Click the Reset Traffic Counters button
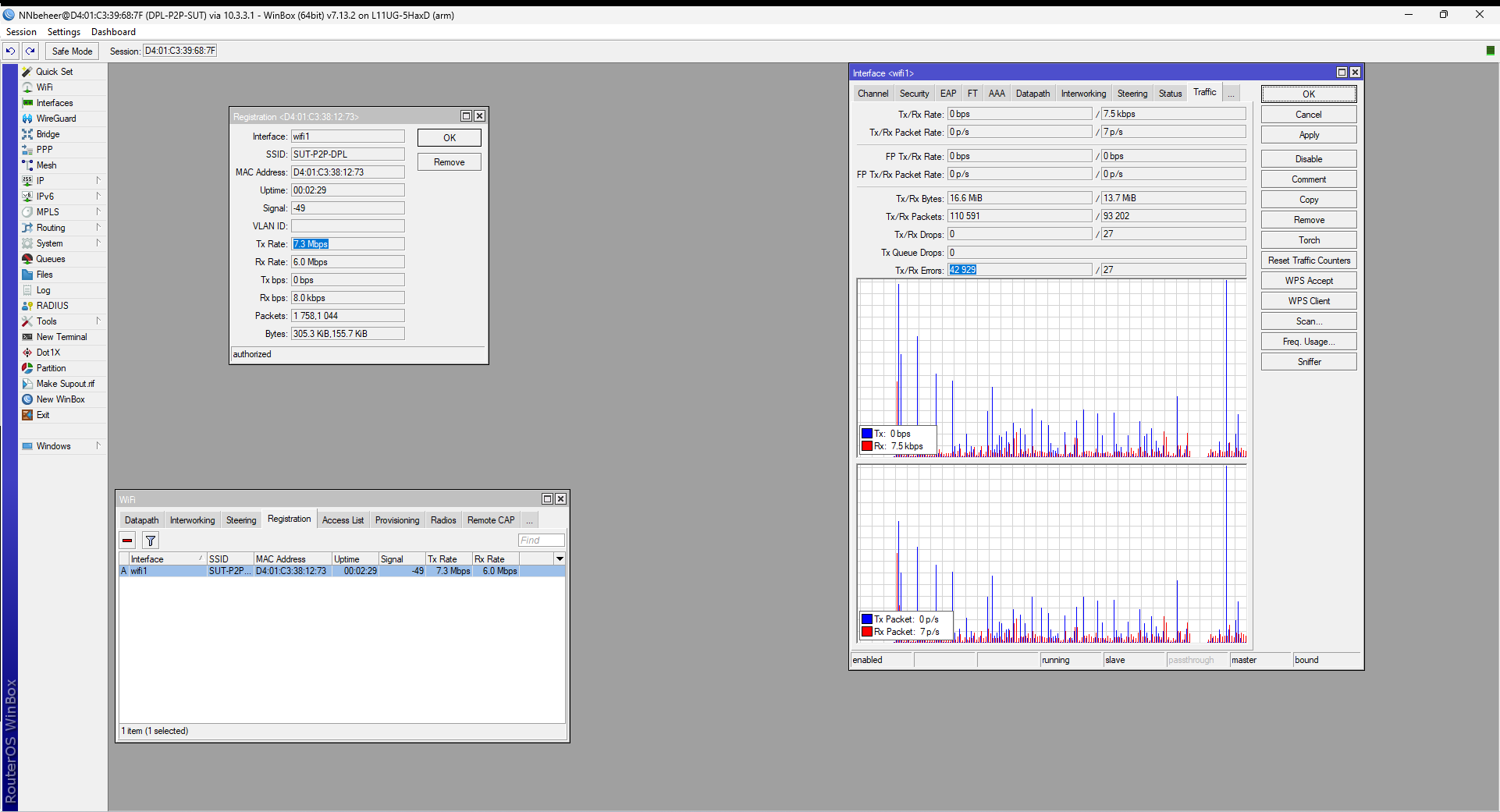Image resolution: width=1500 pixels, height=812 pixels. click(1308, 261)
